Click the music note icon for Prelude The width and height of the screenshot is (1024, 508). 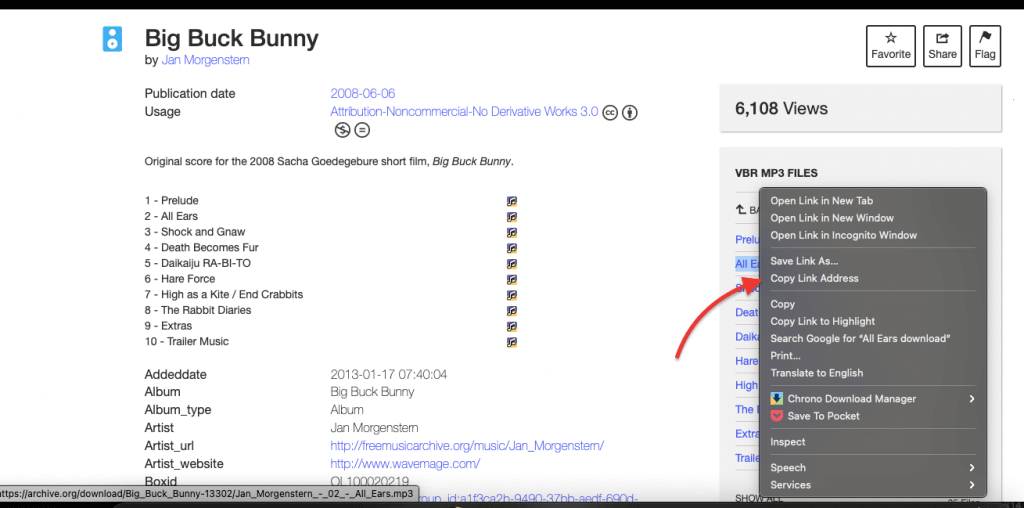pos(512,201)
